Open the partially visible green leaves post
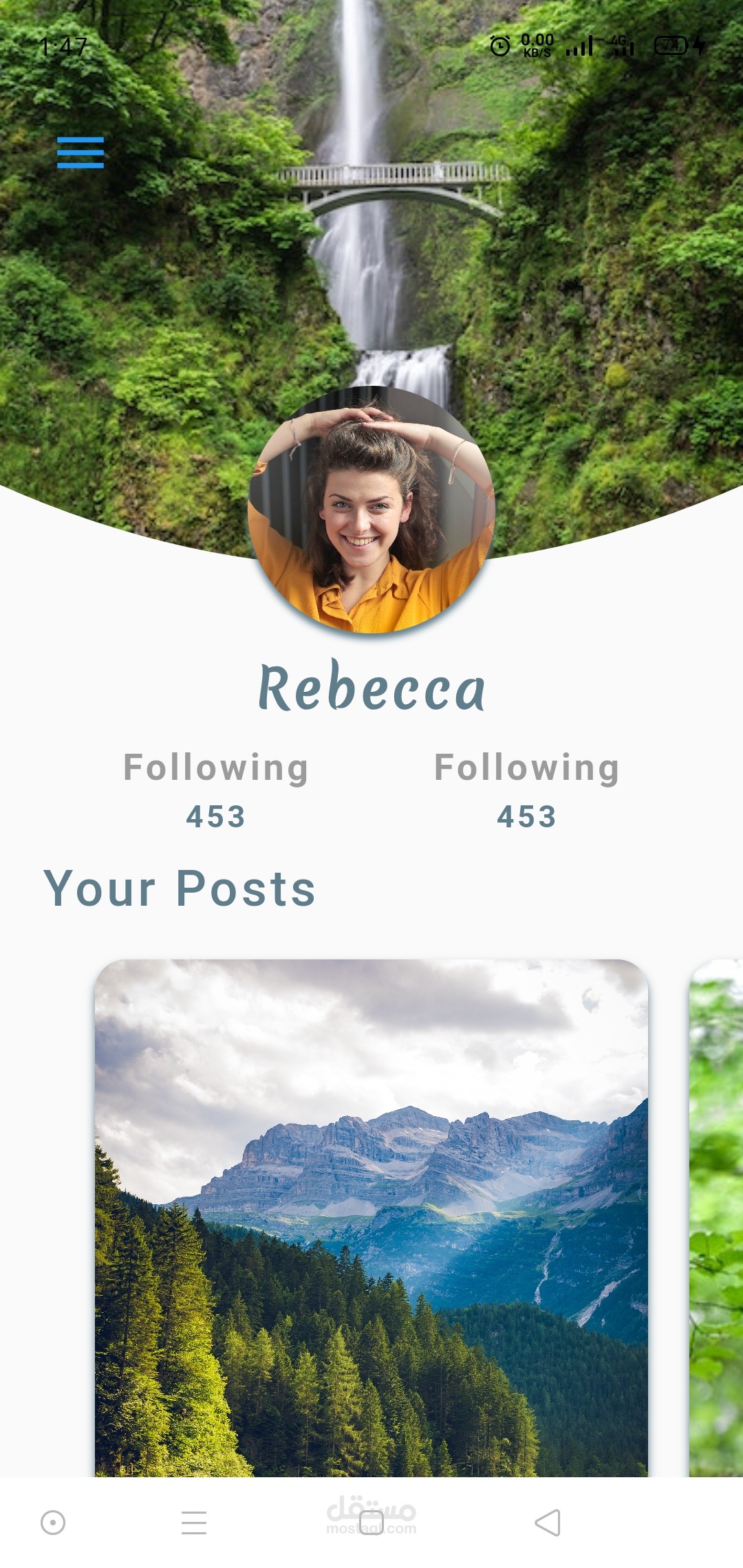This screenshot has height=1568, width=743. 716,1218
